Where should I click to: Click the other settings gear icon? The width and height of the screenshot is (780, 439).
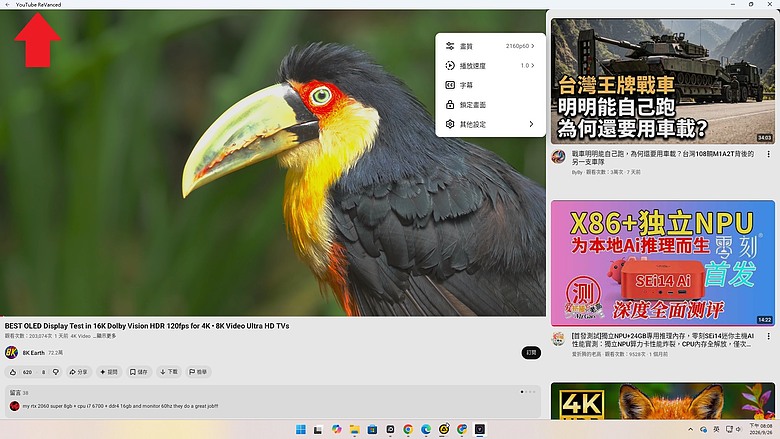450,124
